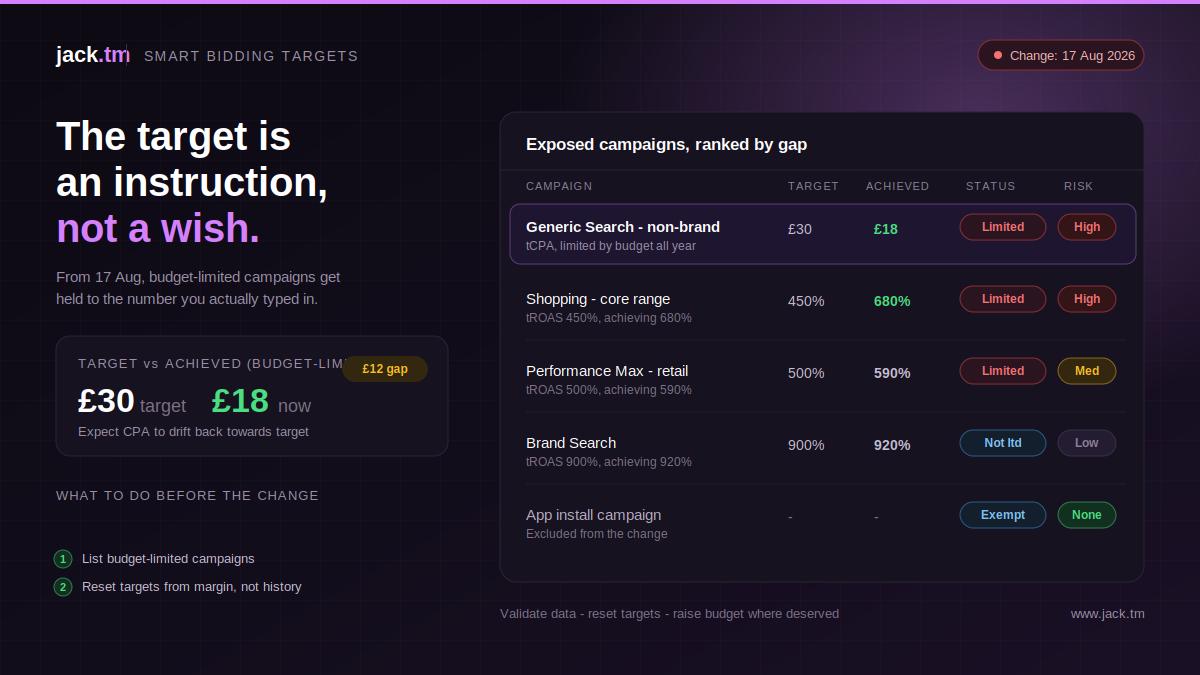Click Limited status for Generic Search
This screenshot has width=1200, height=675.
tap(1003, 227)
